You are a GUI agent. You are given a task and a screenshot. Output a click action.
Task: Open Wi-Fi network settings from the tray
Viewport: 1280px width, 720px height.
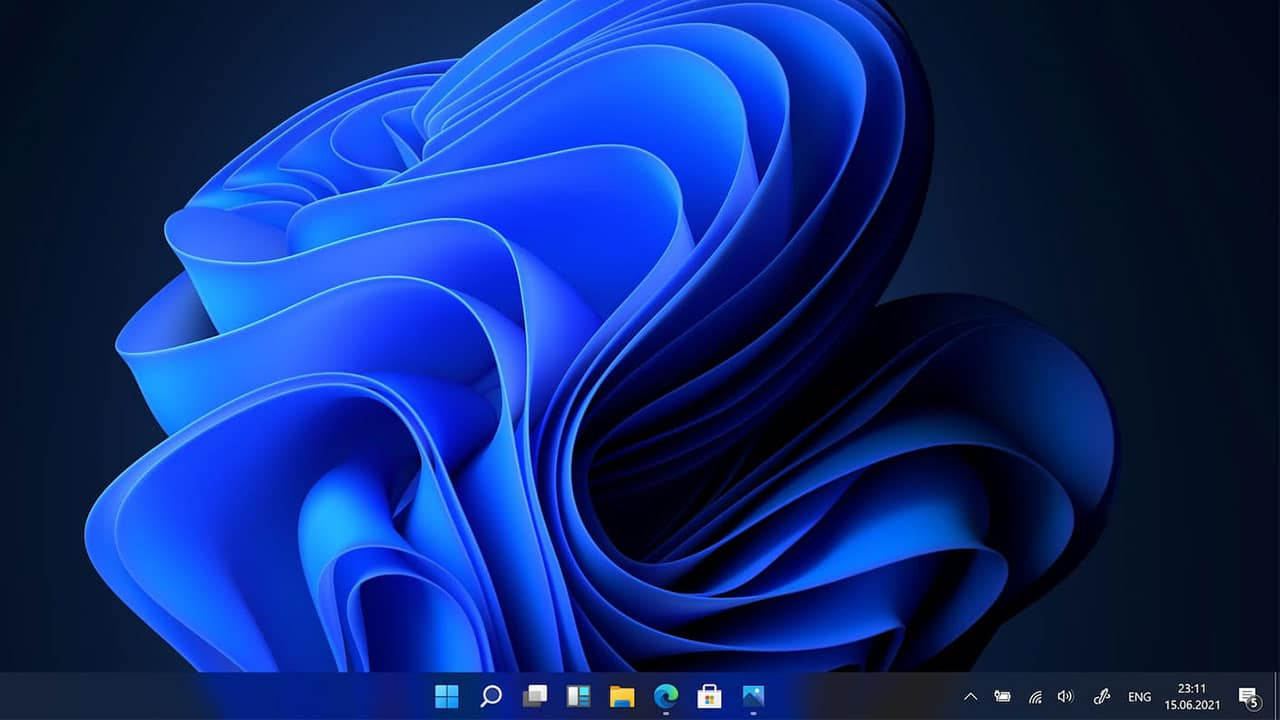coord(1036,696)
